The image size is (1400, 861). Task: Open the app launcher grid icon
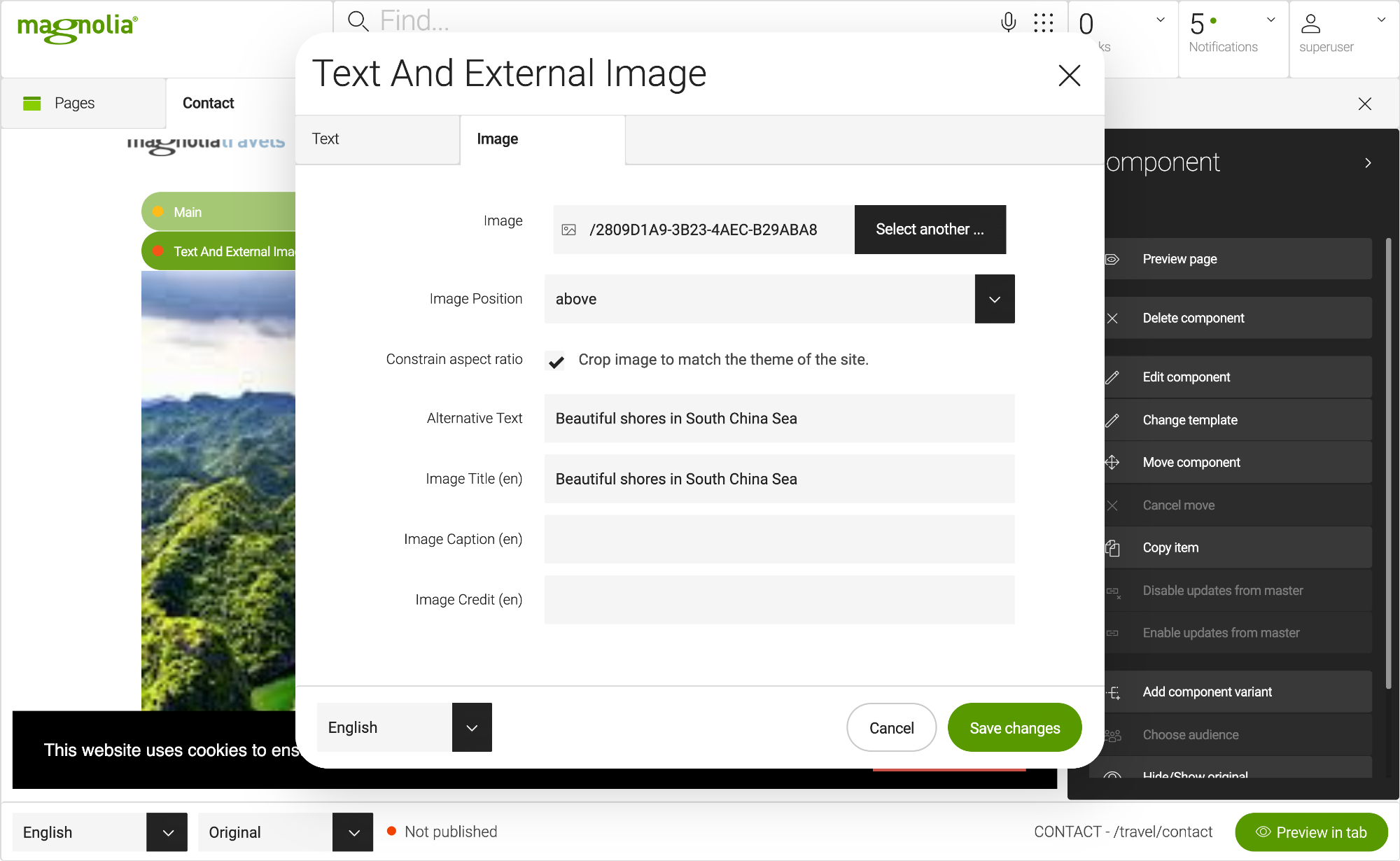coord(1043,22)
